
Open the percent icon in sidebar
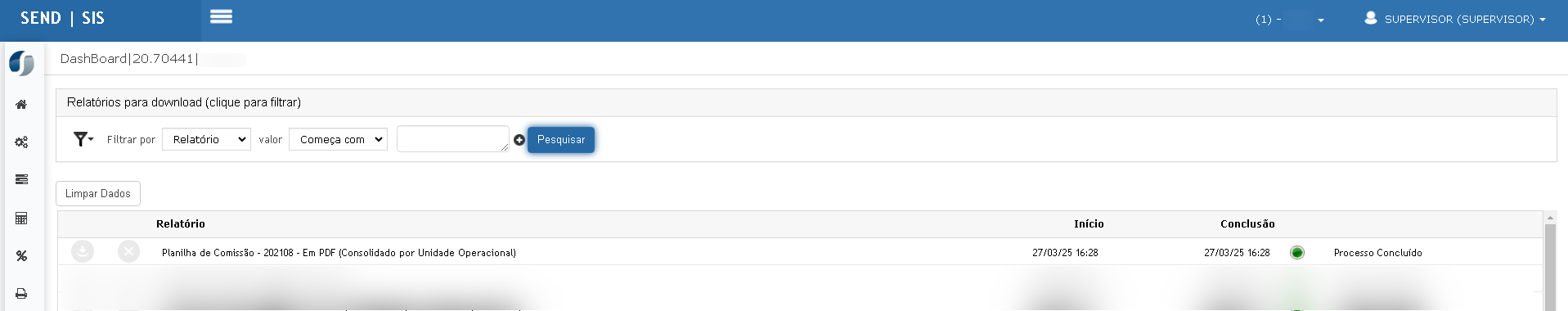click(21, 256)
